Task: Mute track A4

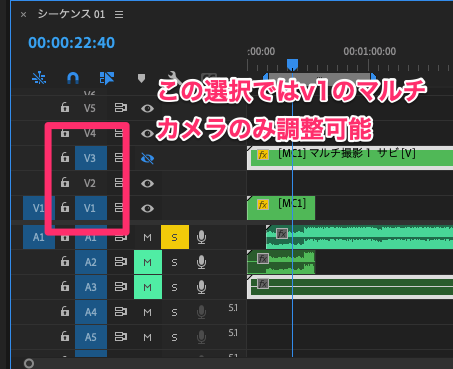Action: pos(147,312)
